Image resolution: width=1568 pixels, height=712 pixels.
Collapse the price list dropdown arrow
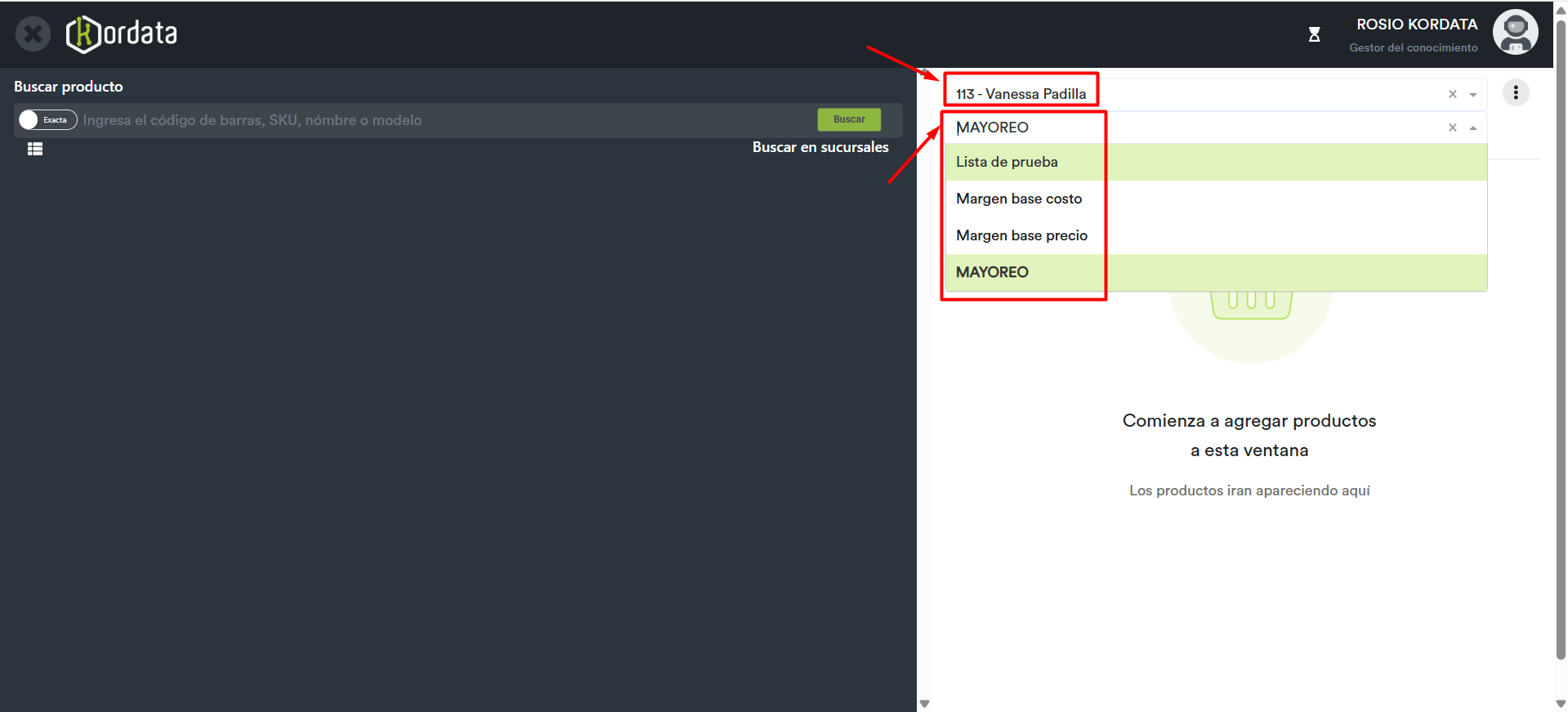[1473, 128]
